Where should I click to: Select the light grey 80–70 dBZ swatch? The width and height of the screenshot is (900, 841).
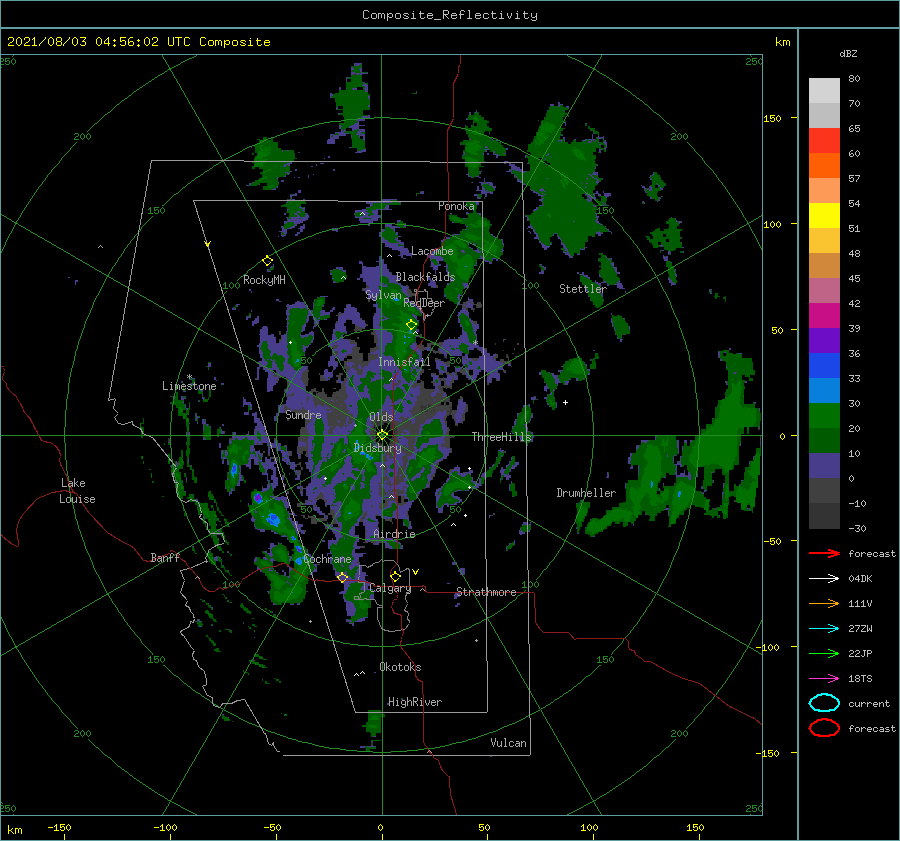[x=824, y=91]
